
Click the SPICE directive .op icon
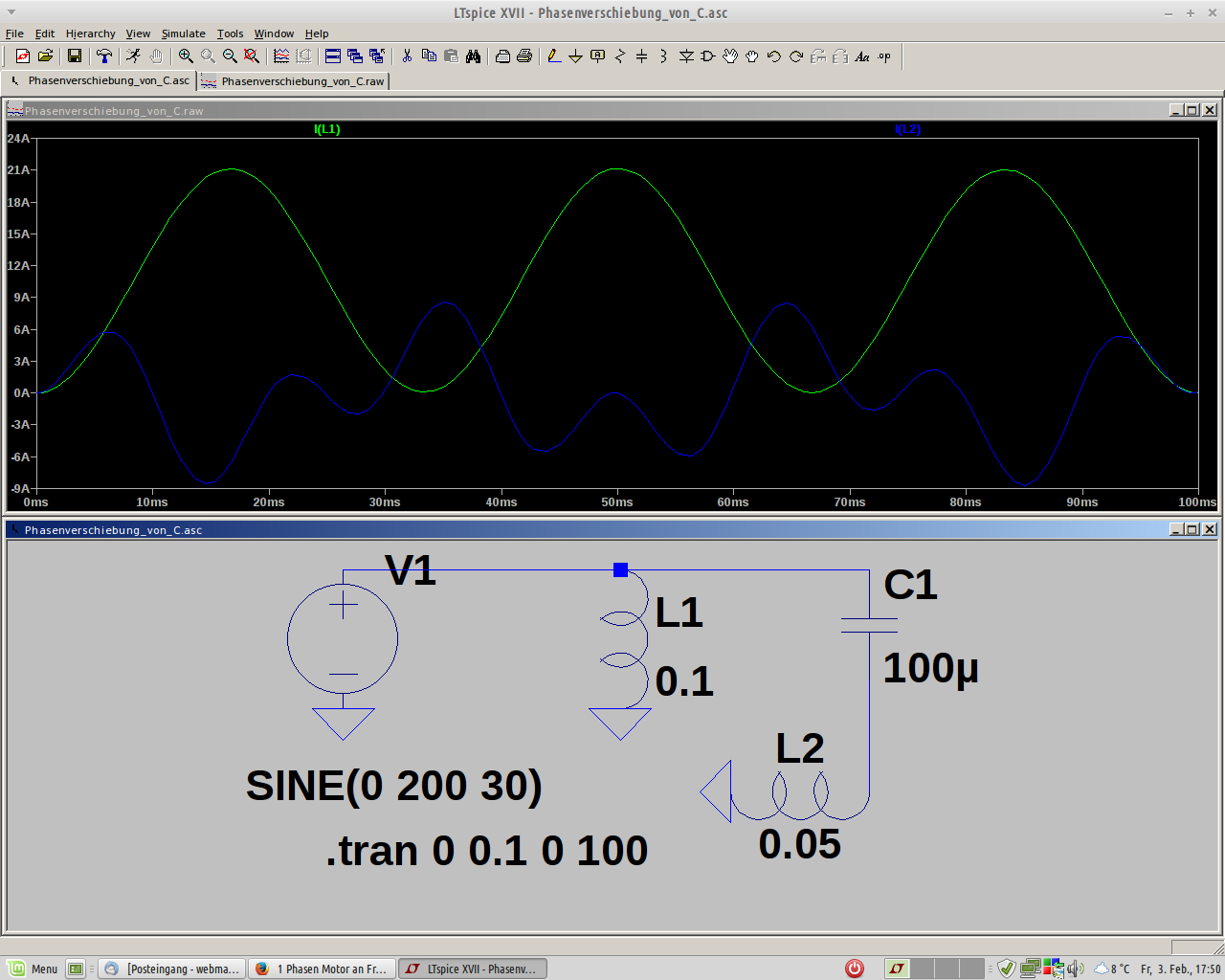884,56
